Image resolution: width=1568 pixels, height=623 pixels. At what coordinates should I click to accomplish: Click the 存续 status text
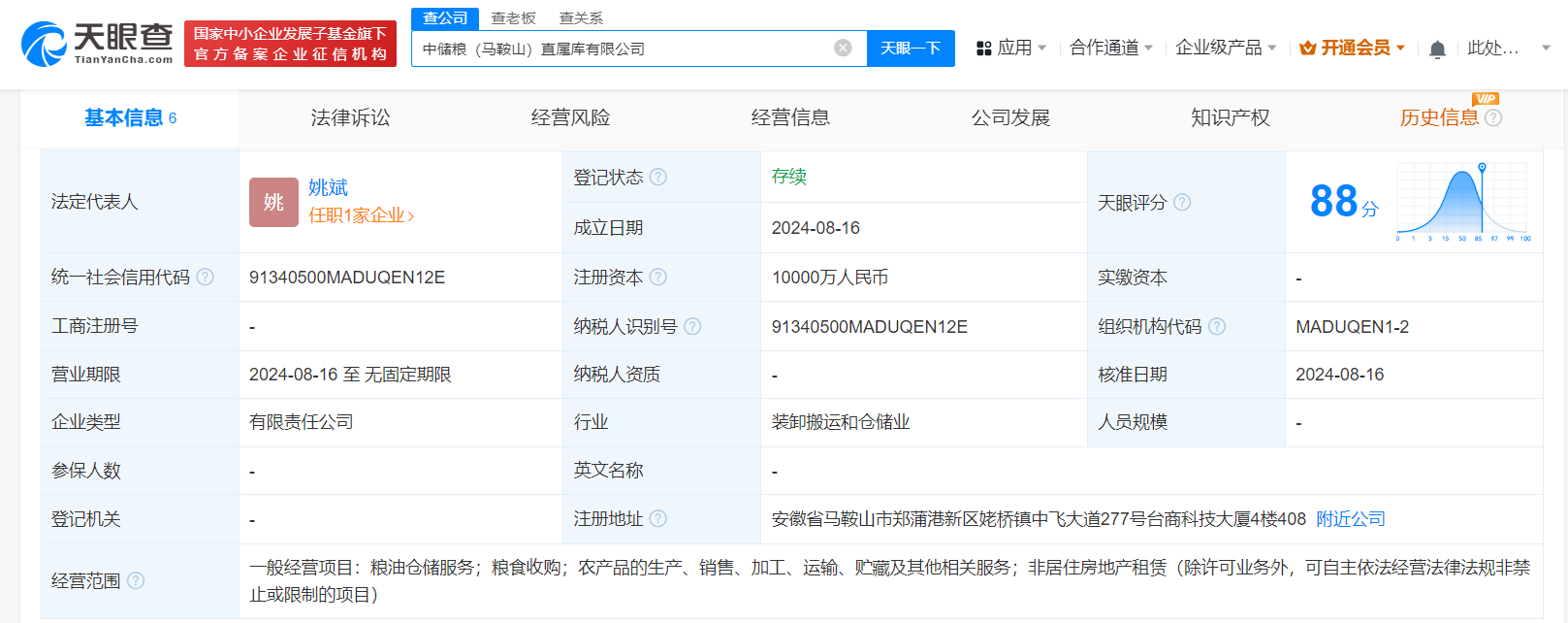[789, 177]
